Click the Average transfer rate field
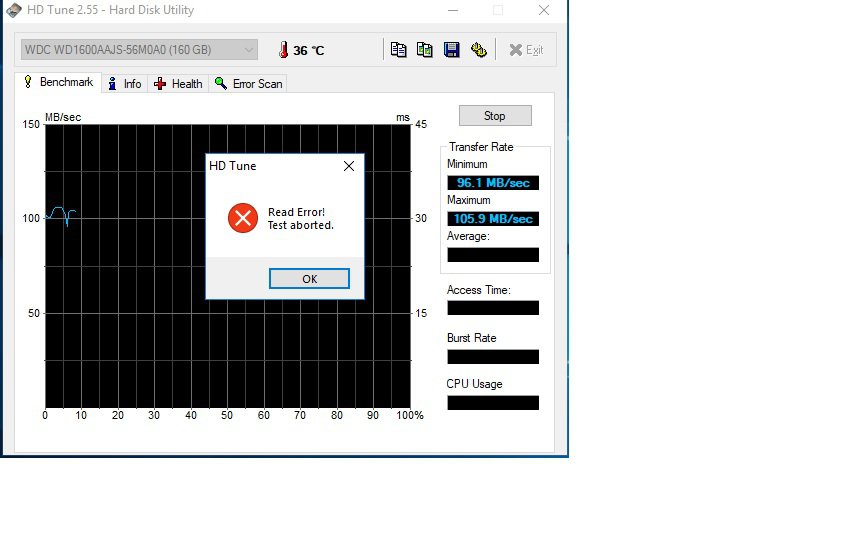864x540 pixels. (493, 255)
